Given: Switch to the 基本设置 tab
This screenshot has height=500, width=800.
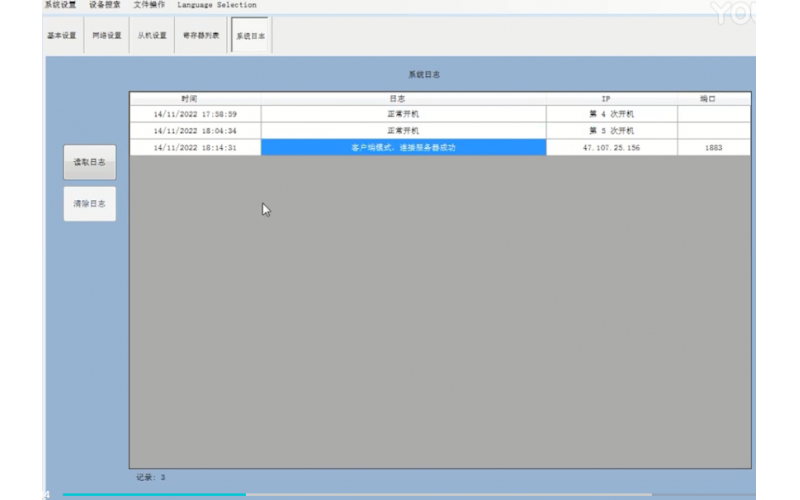Looking at the screenshot, I should pyautogui.click(x=62, y=36).
